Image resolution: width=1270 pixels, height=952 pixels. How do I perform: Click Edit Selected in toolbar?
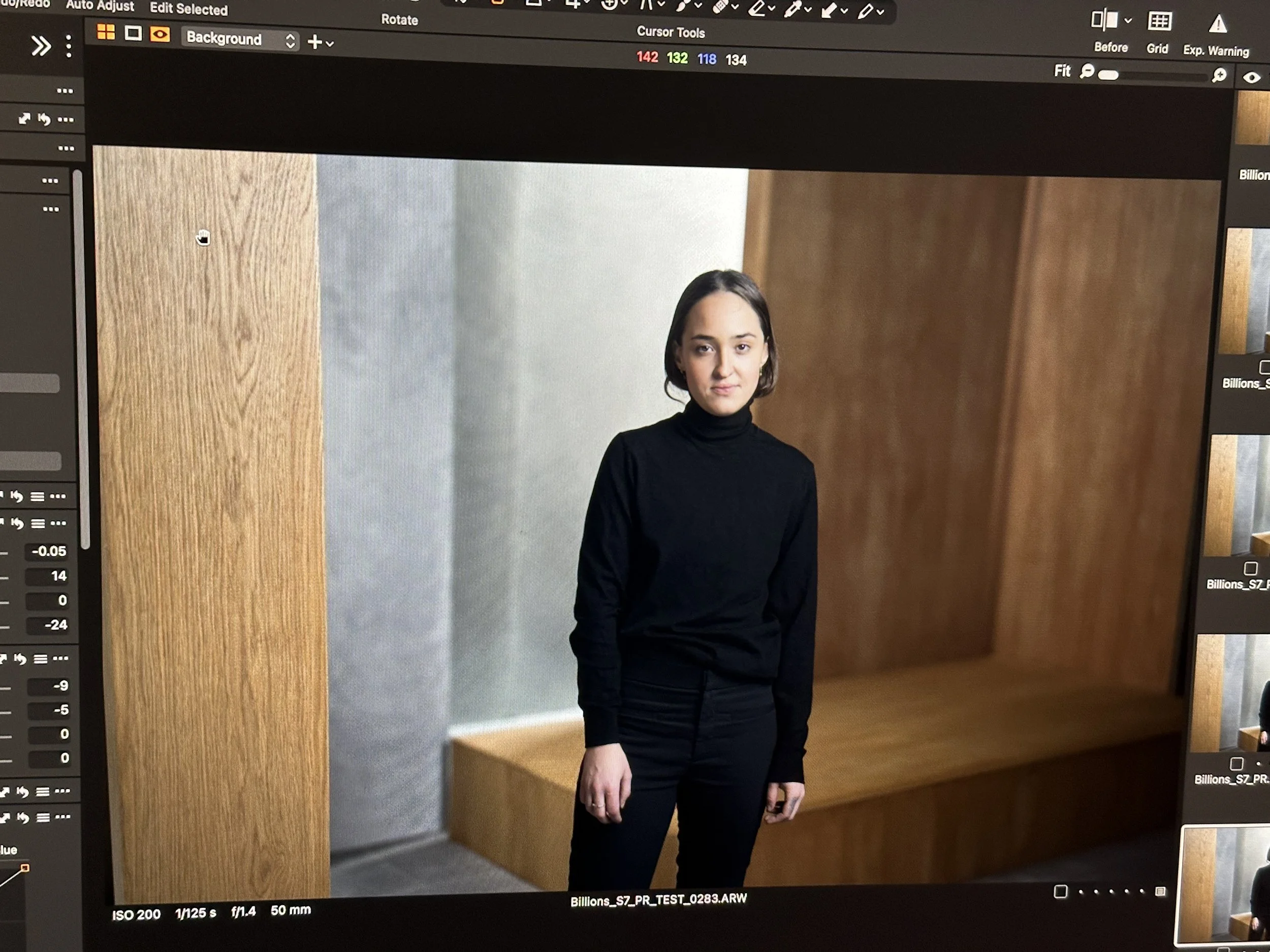point(188,9)
